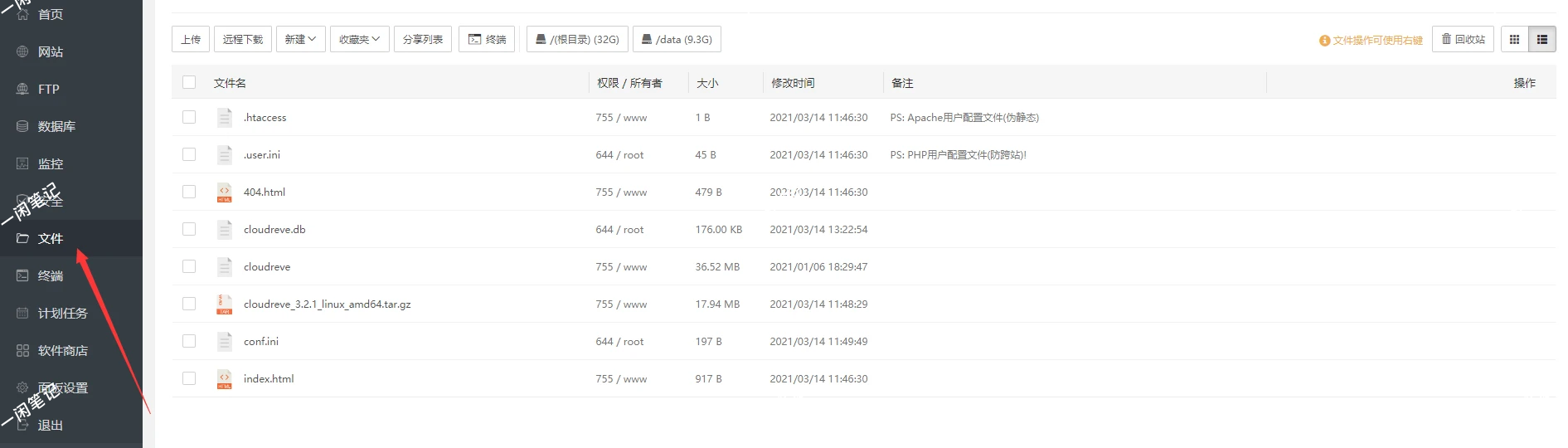Click the tar.gz archive file icon
1568x448 pixels.
(224, 304)
